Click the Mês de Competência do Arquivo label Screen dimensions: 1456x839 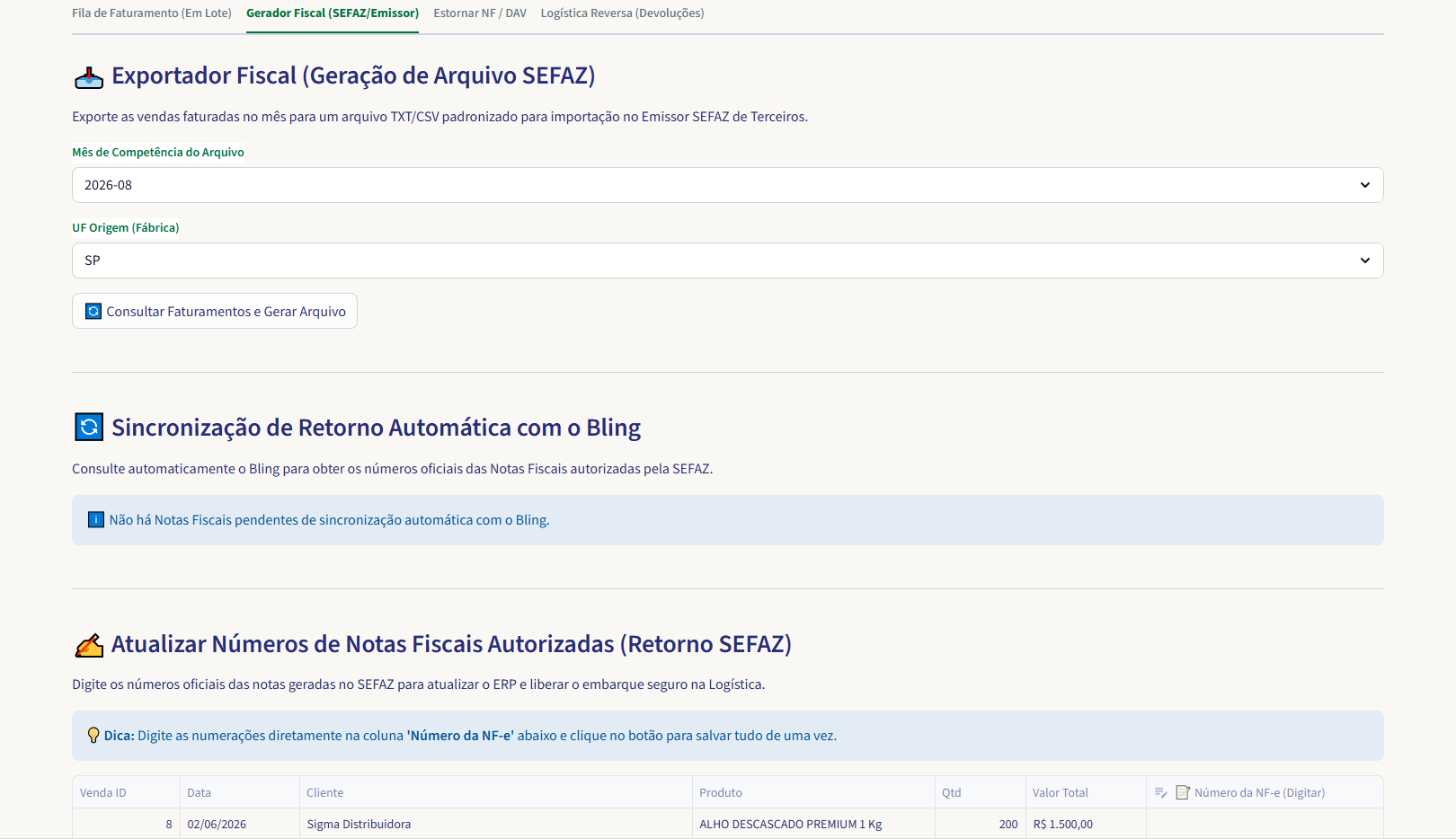click(158, 153)
